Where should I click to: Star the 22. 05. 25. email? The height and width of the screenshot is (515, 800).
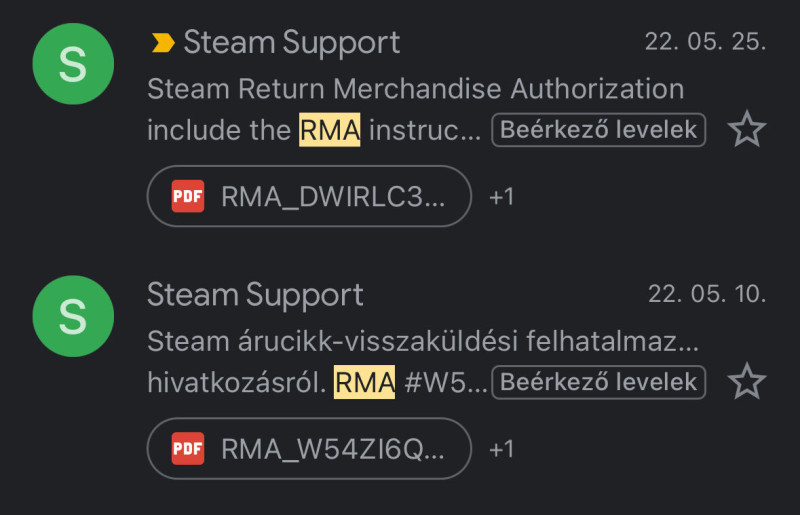746,130
